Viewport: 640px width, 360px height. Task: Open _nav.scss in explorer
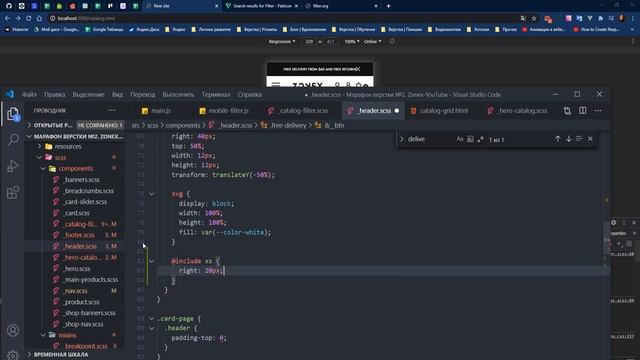(75, 291)
